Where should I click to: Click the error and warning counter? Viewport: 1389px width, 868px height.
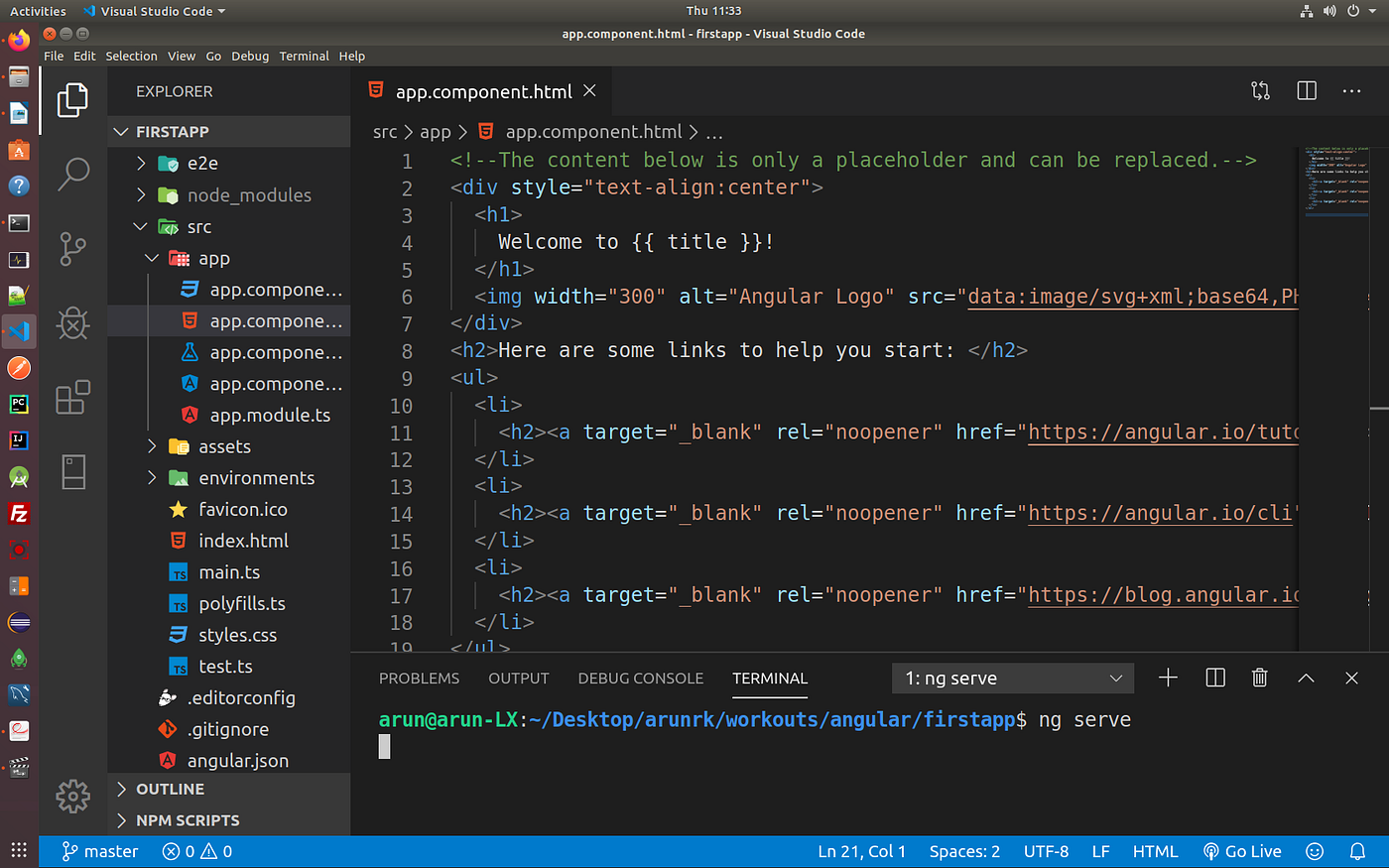pyautogui.click(x=195, y=850)
